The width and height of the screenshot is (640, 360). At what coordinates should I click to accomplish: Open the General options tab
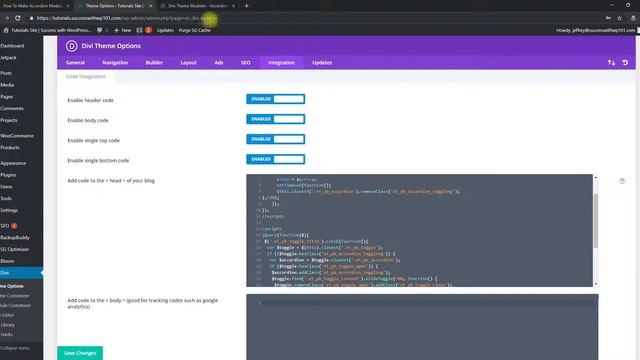tap(75, 63)
